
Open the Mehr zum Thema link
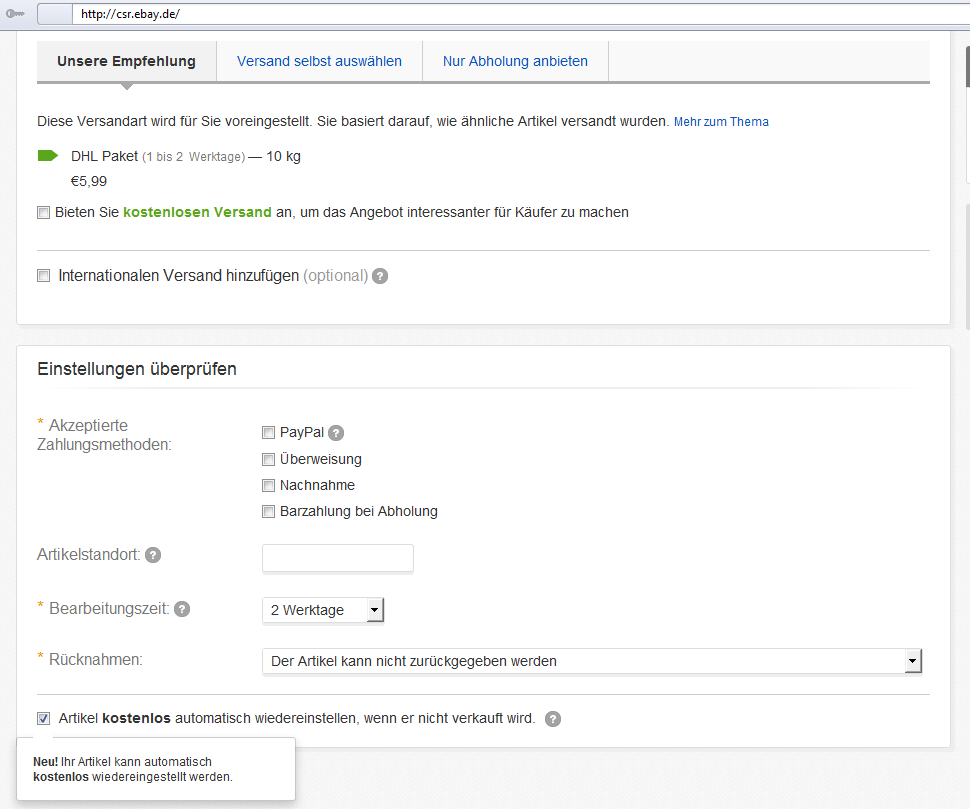(721, 122)
